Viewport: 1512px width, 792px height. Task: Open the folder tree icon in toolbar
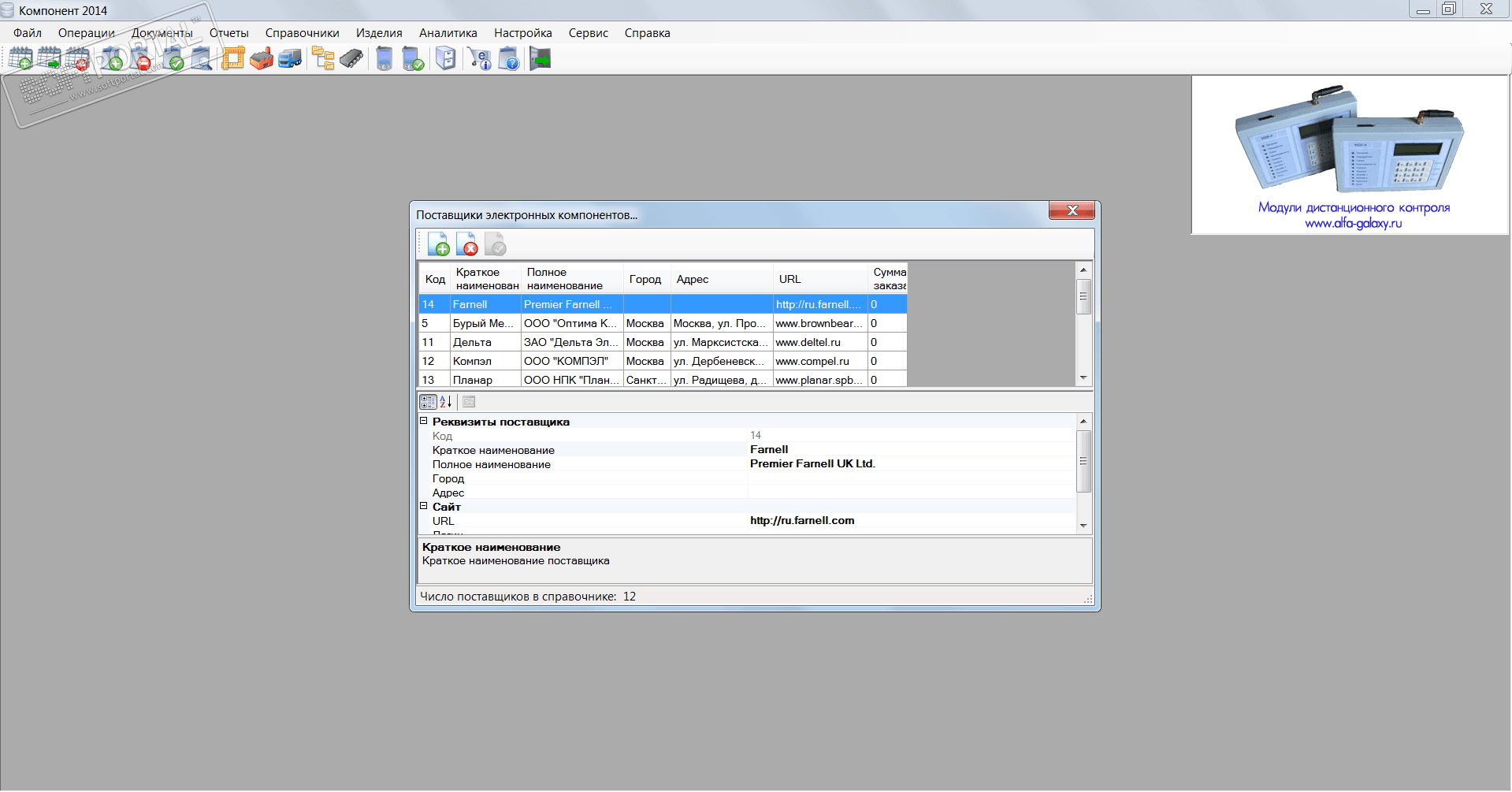pyautogui.click(x=323, y=59)
